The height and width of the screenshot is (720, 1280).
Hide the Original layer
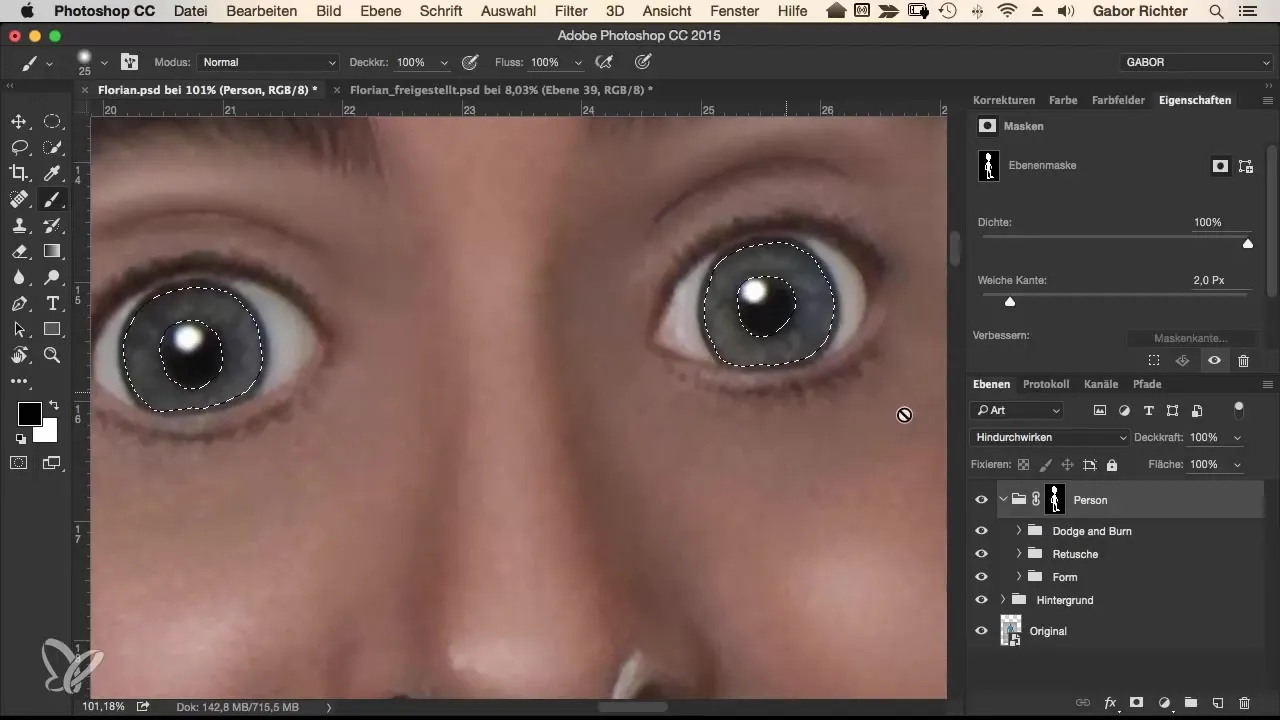[x=981, y=631]
